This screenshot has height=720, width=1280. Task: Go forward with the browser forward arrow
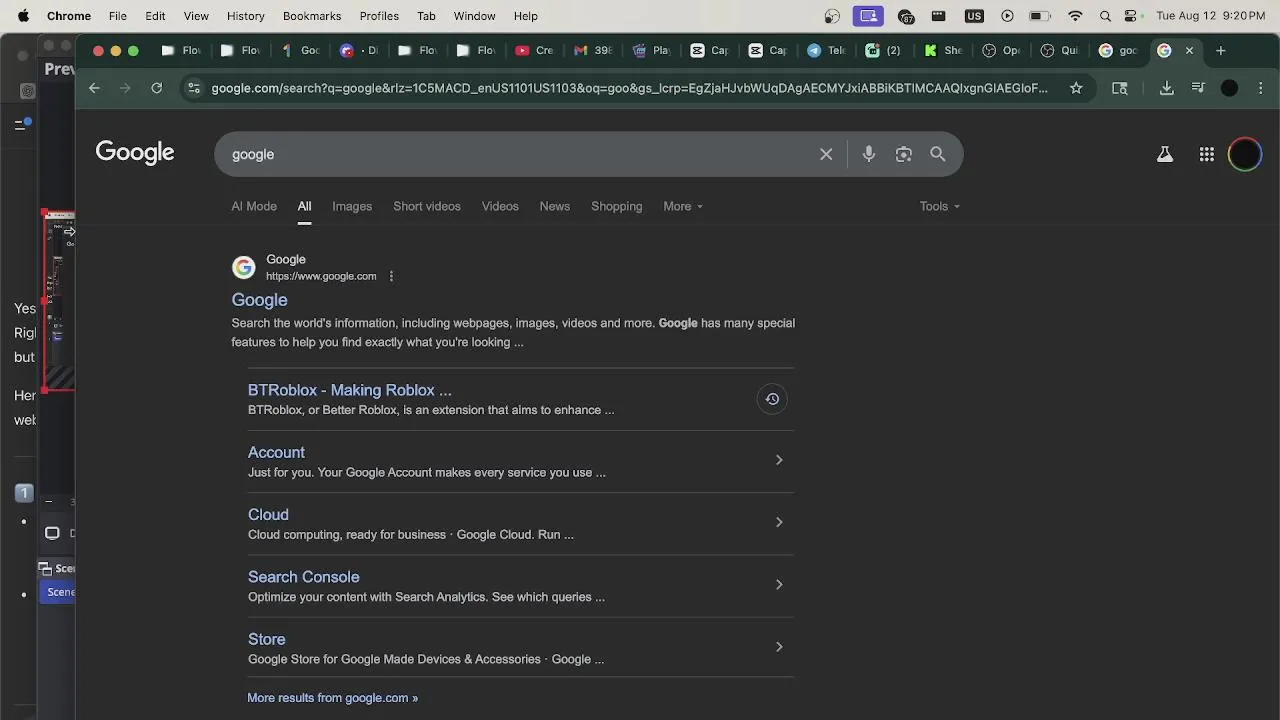(125, 88)
